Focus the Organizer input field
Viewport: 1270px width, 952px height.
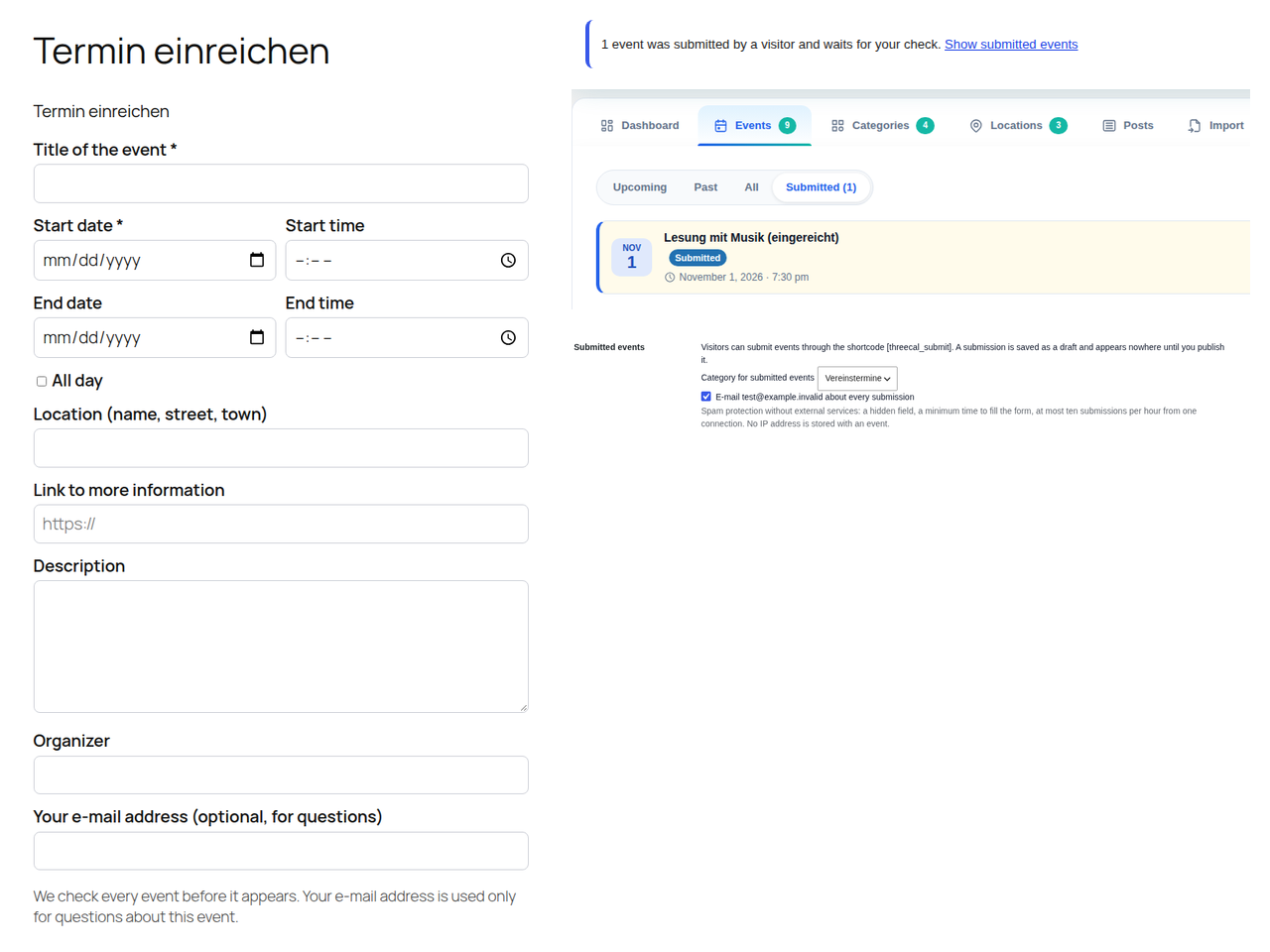tap(281, 775)
